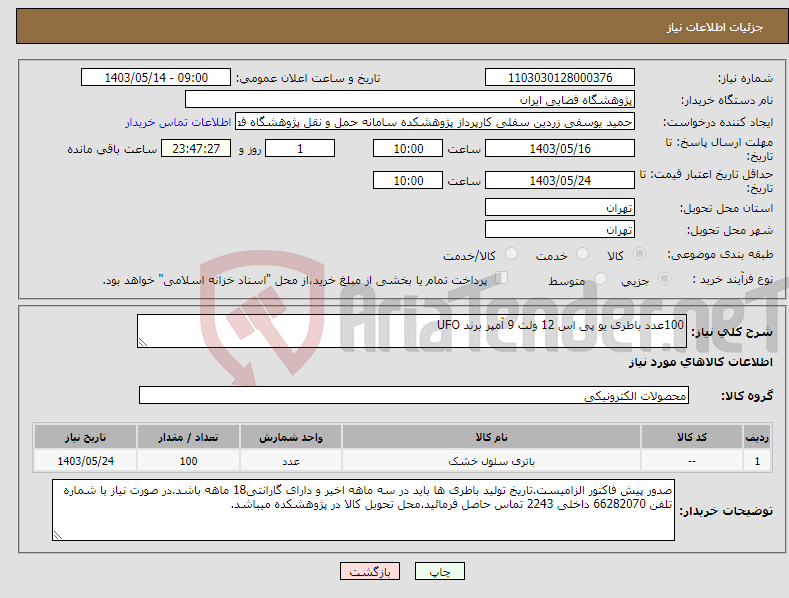The image size is (789, 598).
Task: Select the متوسط purchase type radio
Action: (600, 279)
